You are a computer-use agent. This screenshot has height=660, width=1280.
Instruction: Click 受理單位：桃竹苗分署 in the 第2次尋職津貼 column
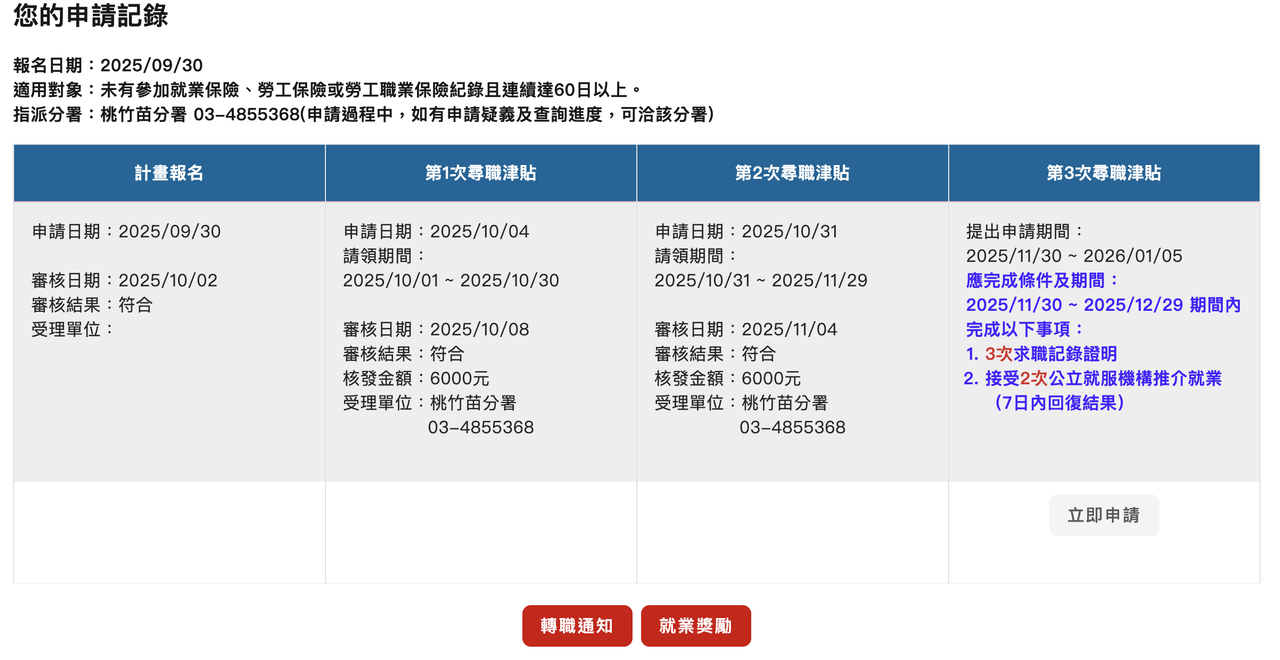point(742,402)
